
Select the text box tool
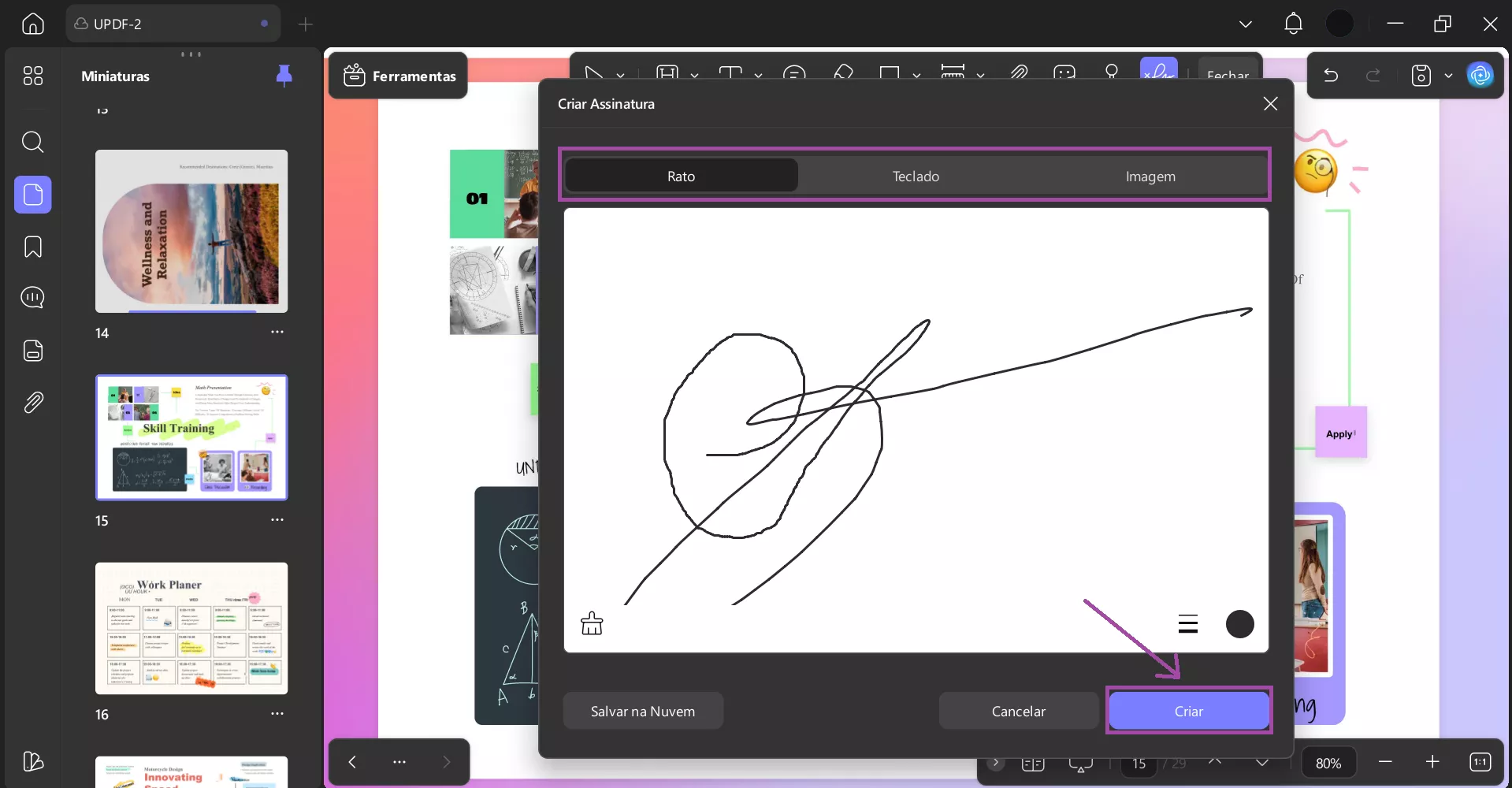pyautogui.click(x=730, y=72)
